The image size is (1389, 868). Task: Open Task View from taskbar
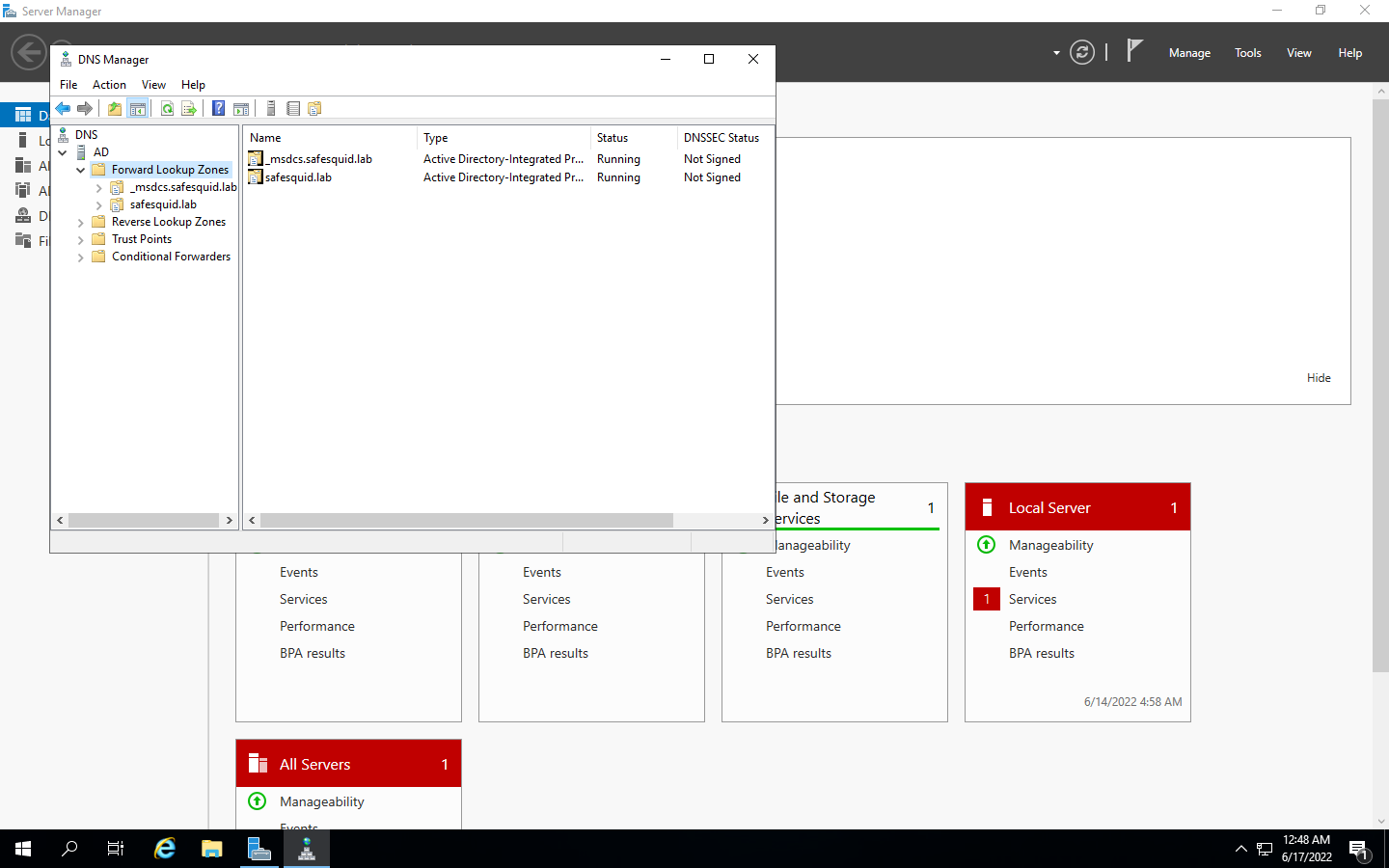[116, 849]
